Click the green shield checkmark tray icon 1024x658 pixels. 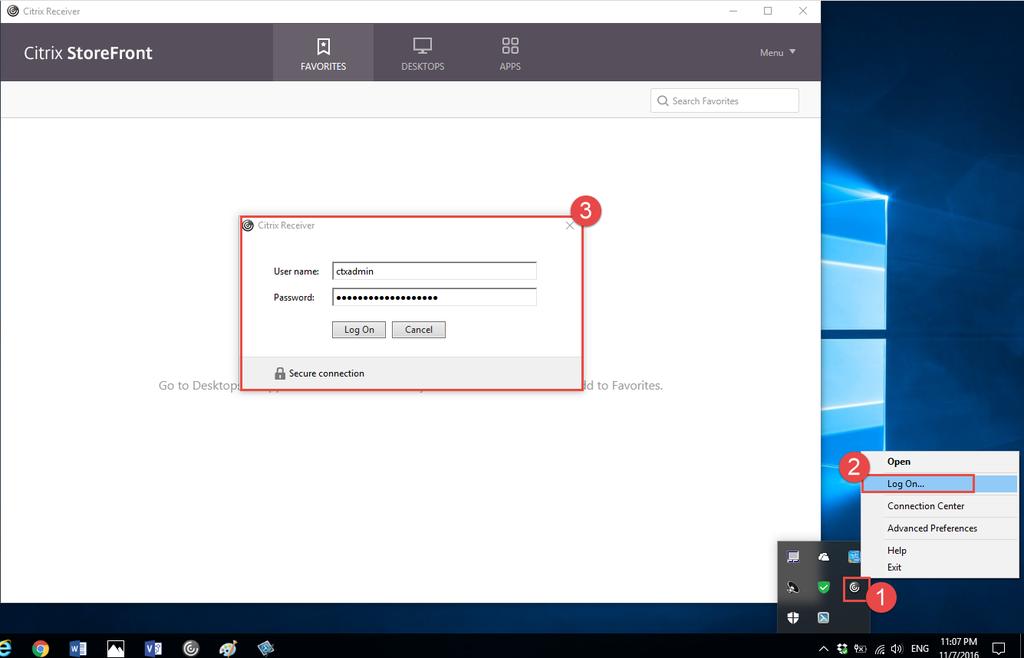(x=824, y=588)
